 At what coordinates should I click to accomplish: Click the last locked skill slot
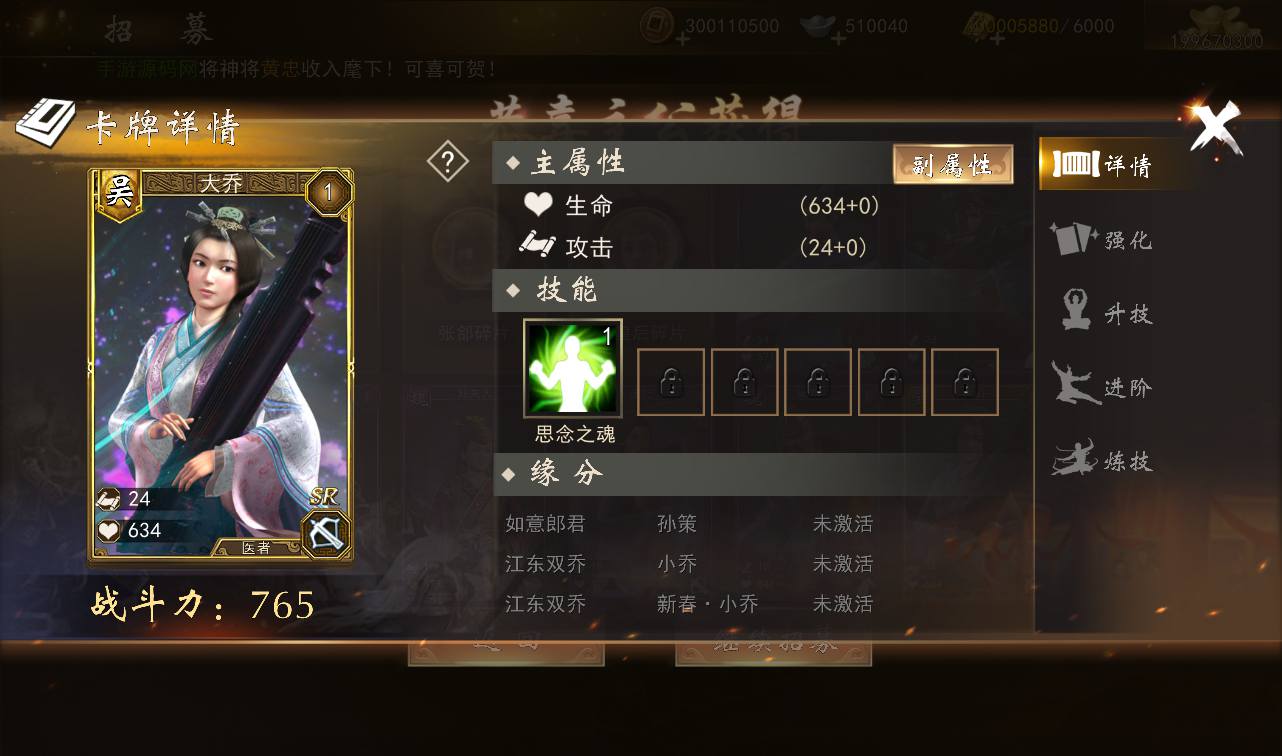tap(965, 382)
